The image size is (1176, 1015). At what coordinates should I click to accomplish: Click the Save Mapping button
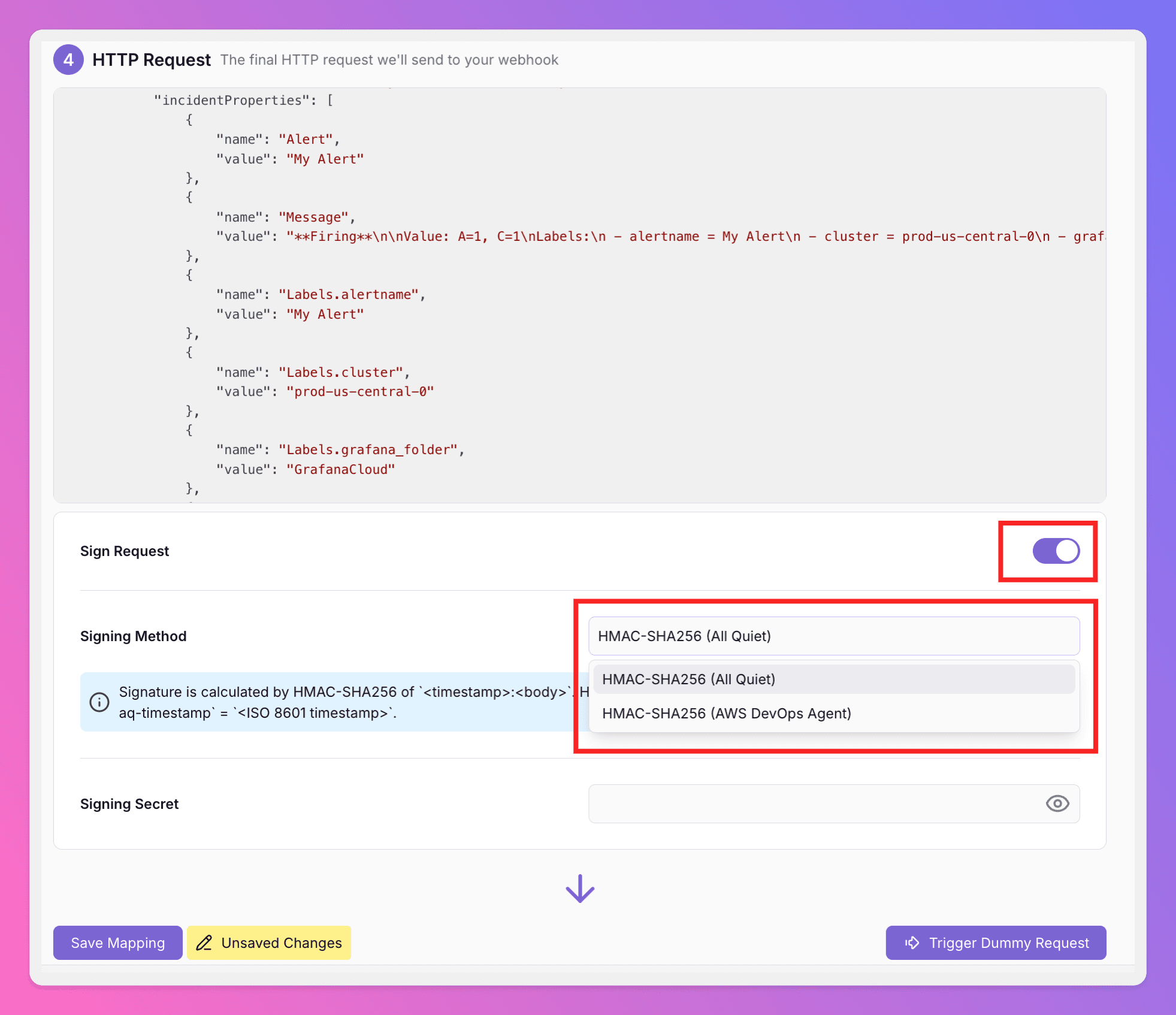(x=117, y=942)
